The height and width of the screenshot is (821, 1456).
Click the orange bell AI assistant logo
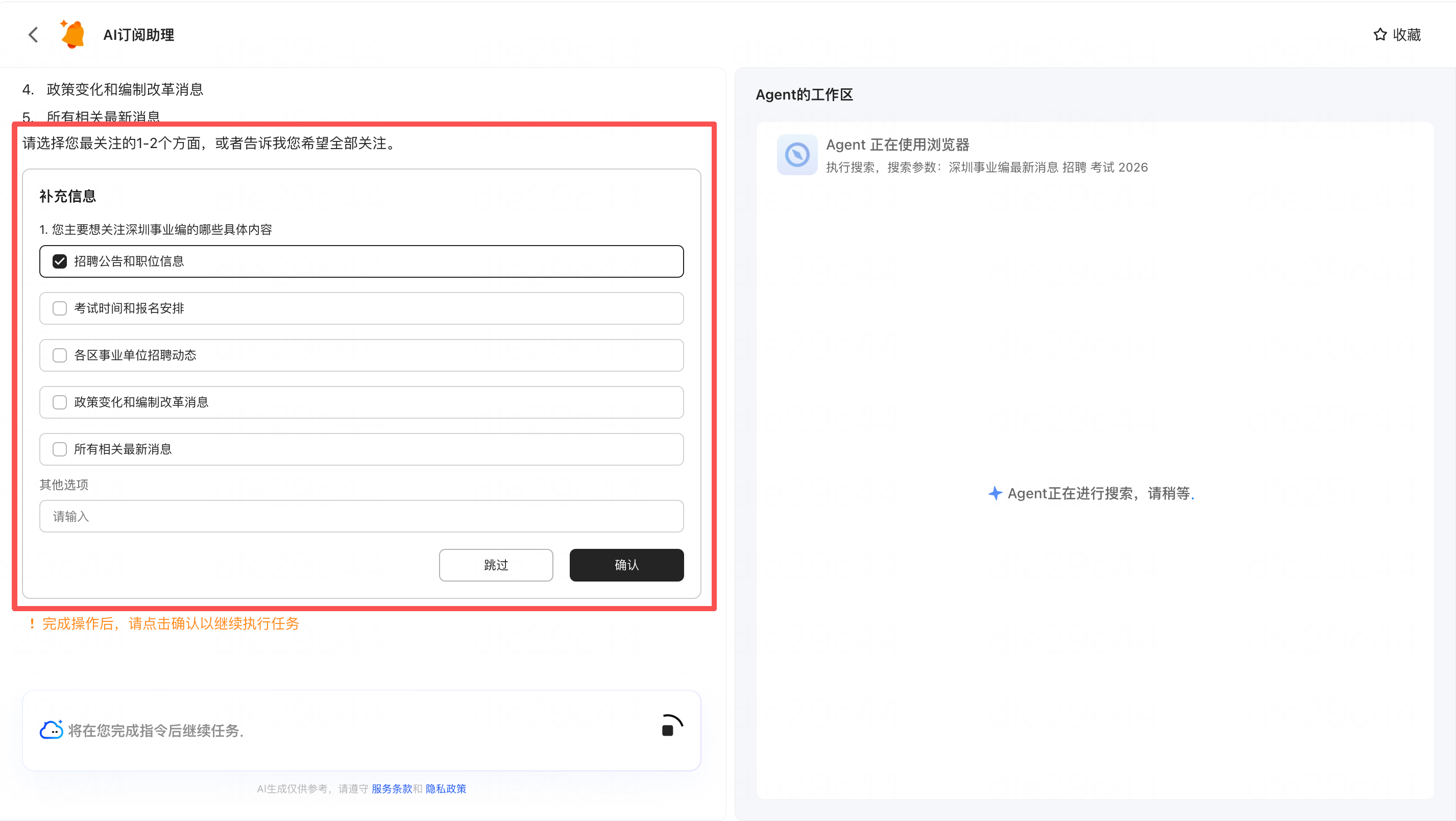pos(73,34)
